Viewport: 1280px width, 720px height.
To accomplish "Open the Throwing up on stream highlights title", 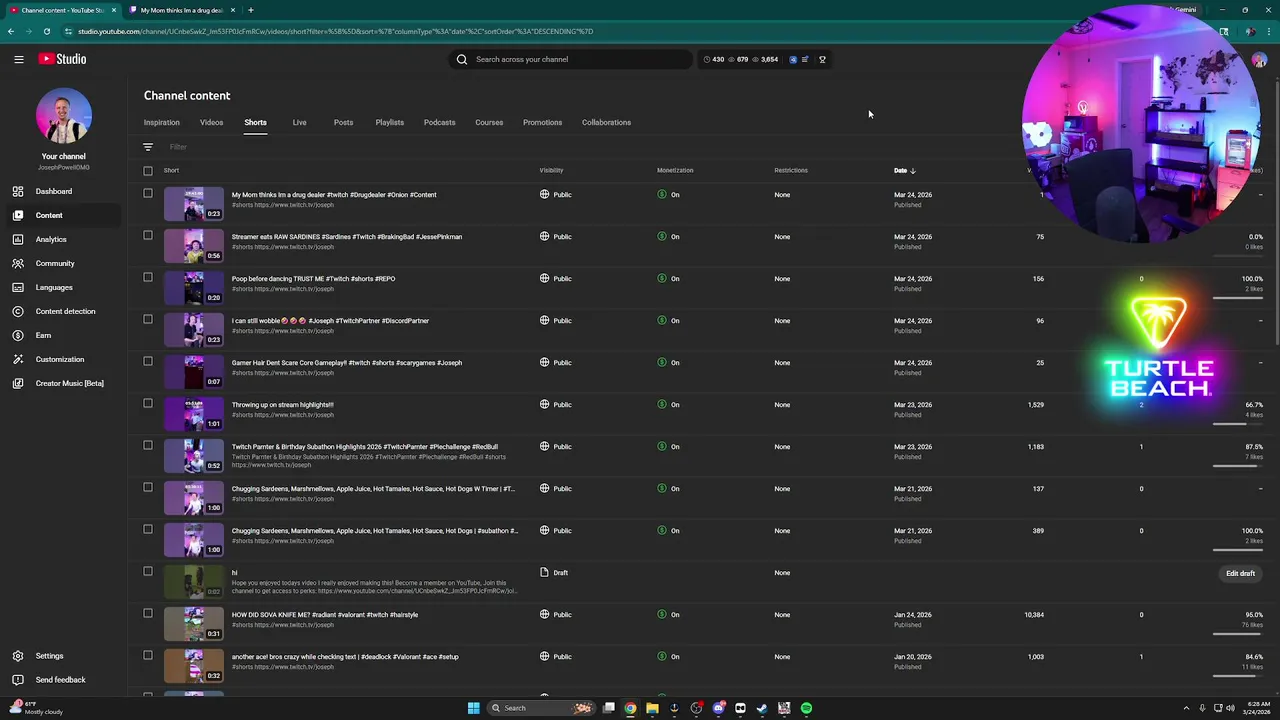I will pos(283,405).
